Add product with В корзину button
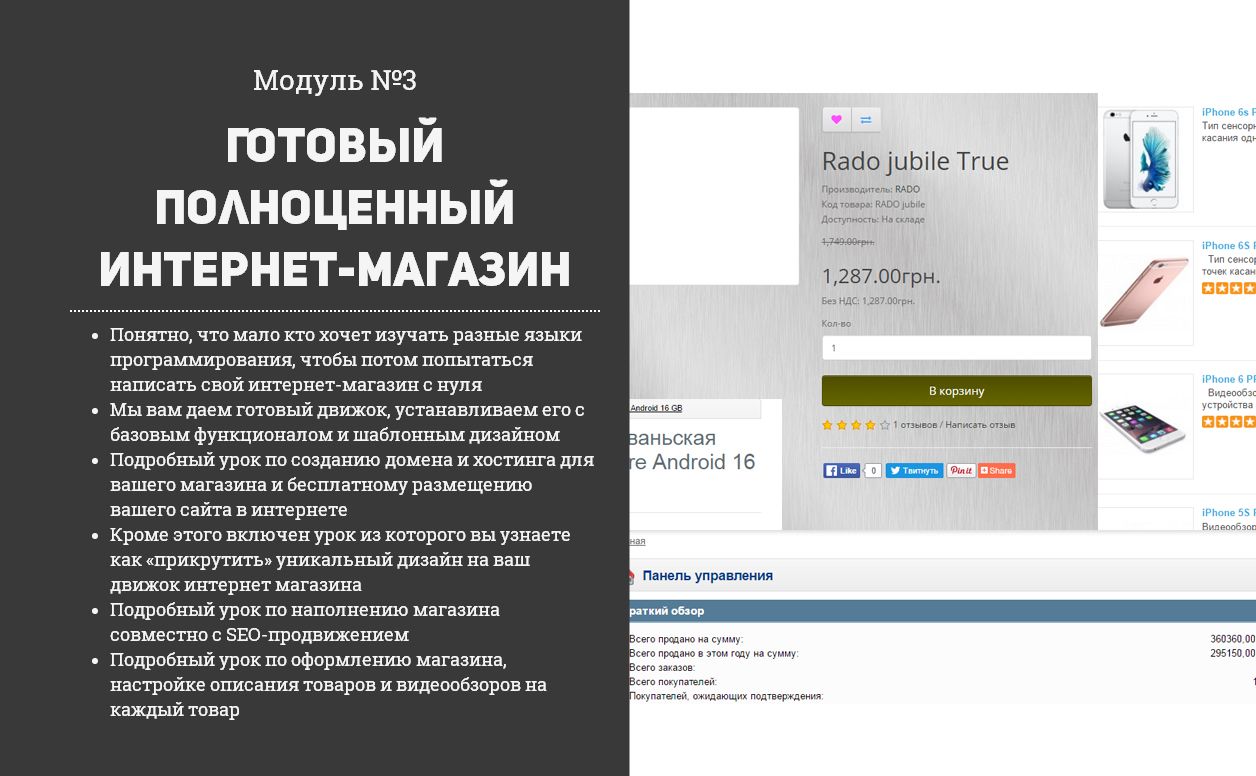The image size is (1256, 776). tap(957, 391)
